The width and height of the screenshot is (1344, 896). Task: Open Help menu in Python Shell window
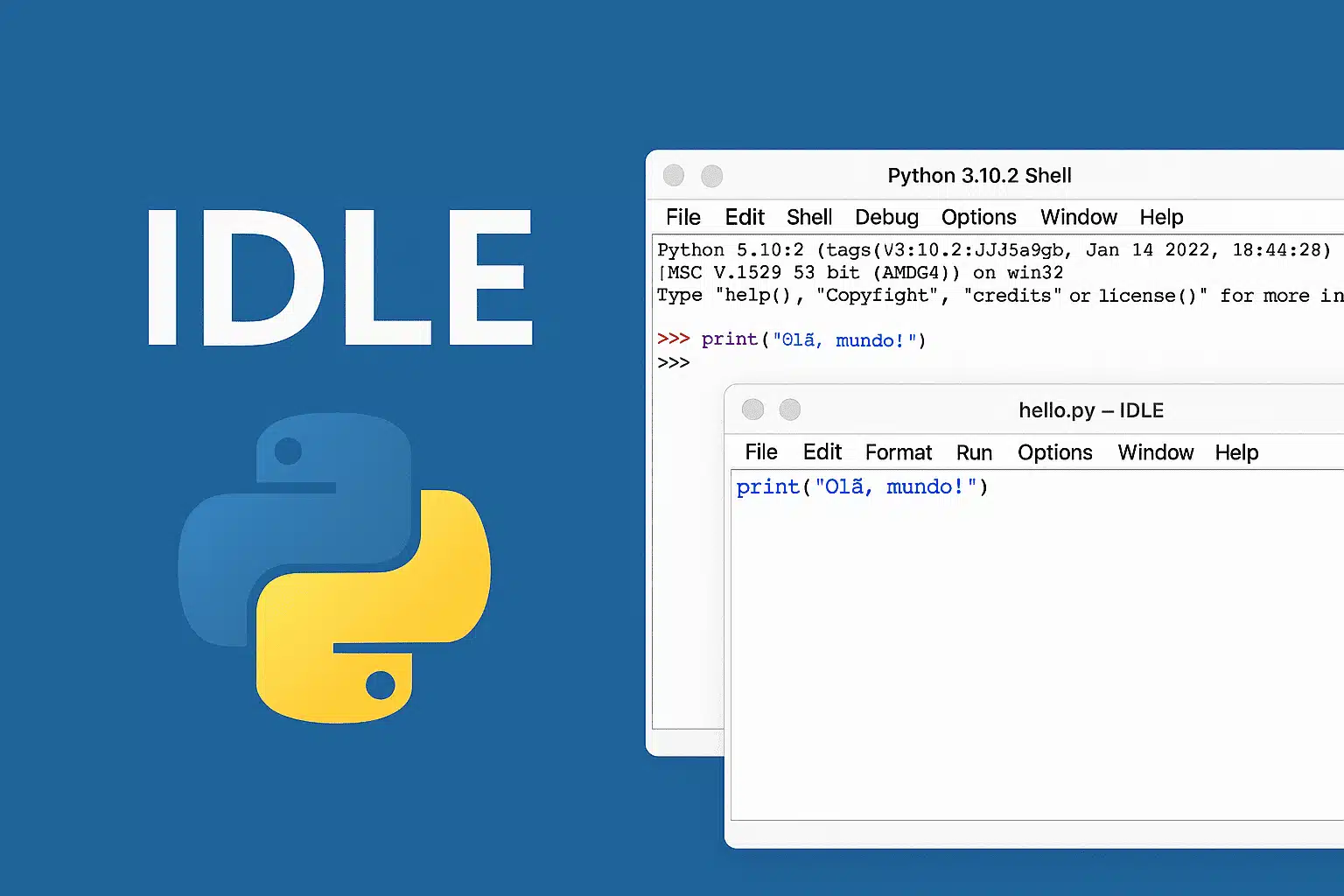1161,217
